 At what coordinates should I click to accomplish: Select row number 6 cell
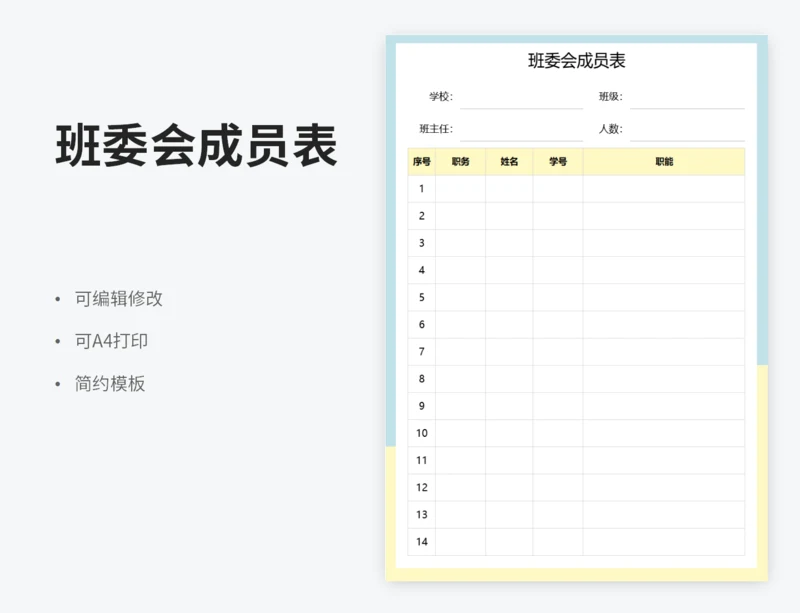tap(421, 325)
